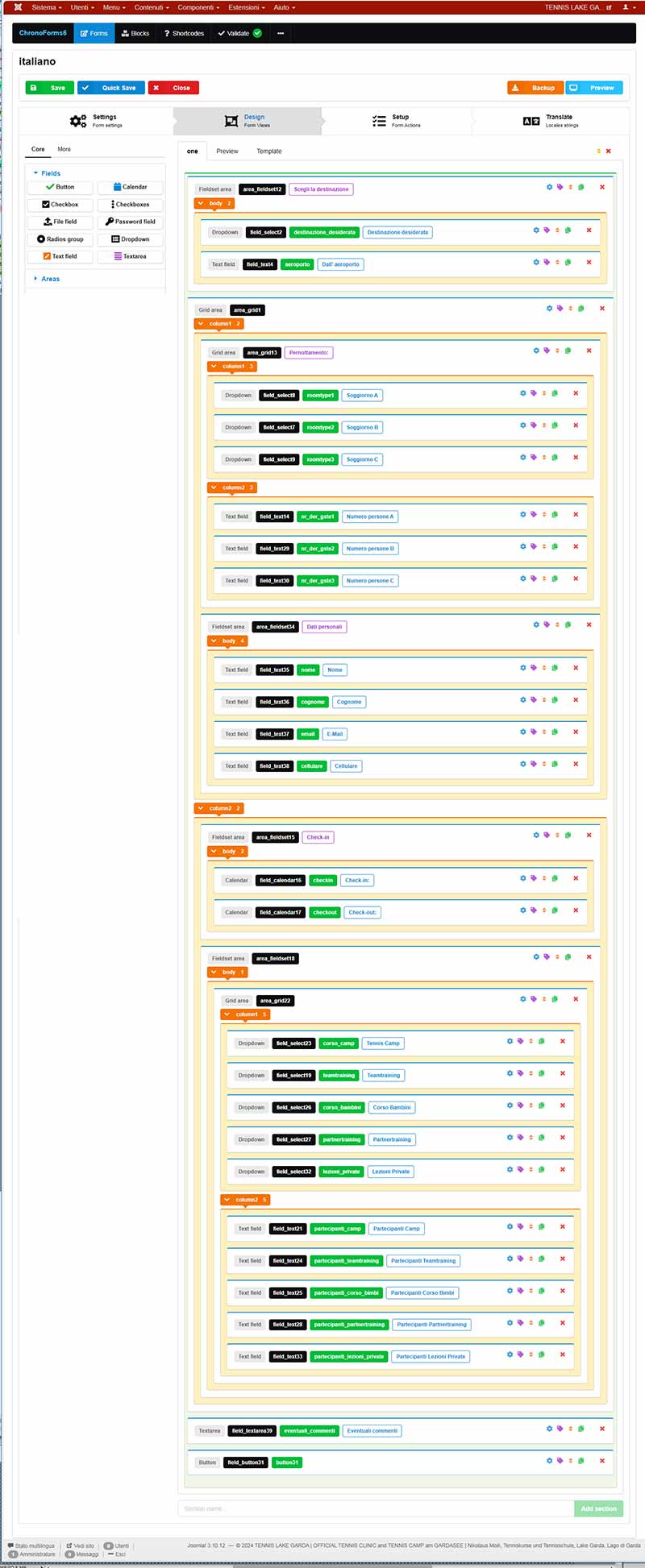Go to Translate Locales strings step
This screenshot has width=645, height=1568.
point(551,121)
